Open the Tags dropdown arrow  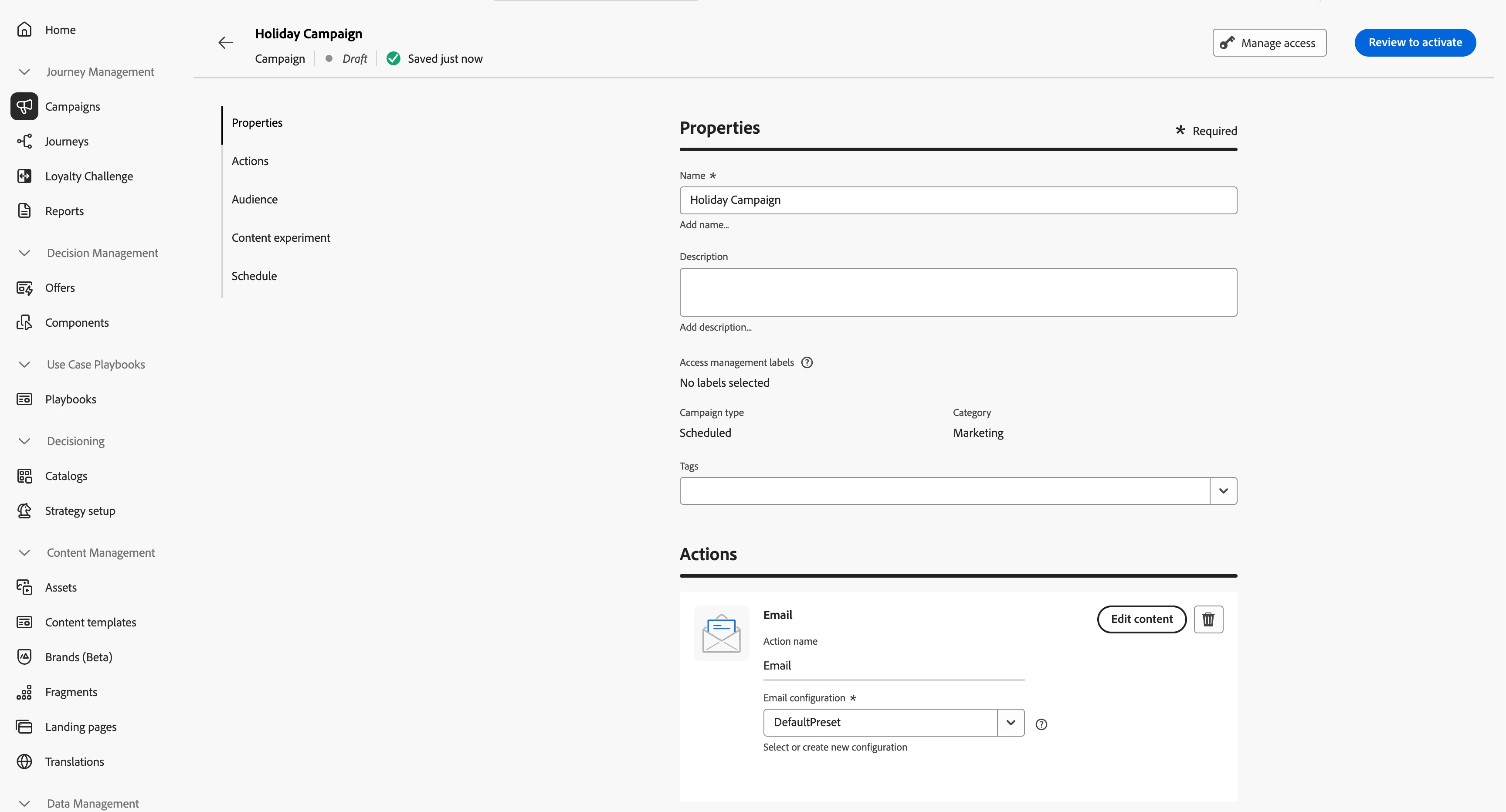(x=1223, y=491)
